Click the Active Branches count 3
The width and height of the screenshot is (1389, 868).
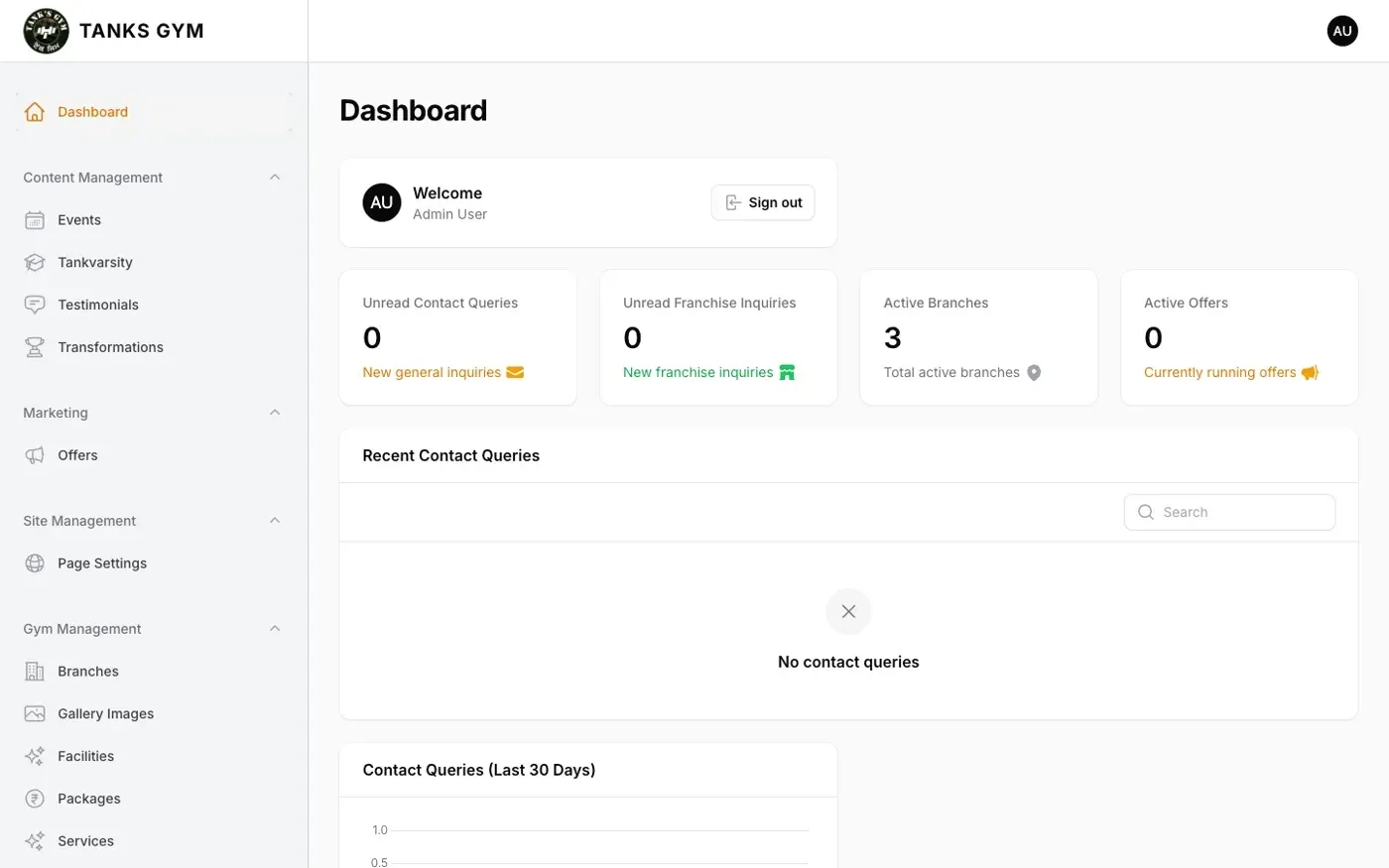pos(893,338)
